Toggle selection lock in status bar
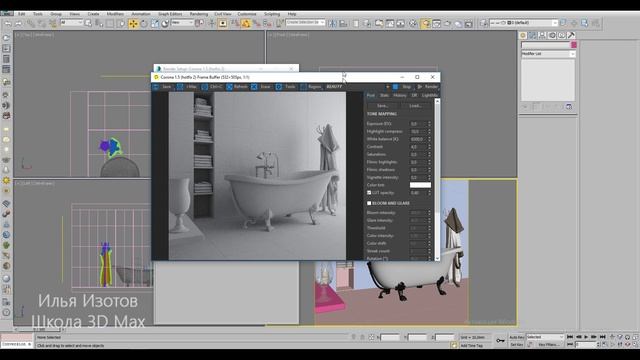Viewport: 640px width, 360px height. pyautogui.click(x=362, y=337)
